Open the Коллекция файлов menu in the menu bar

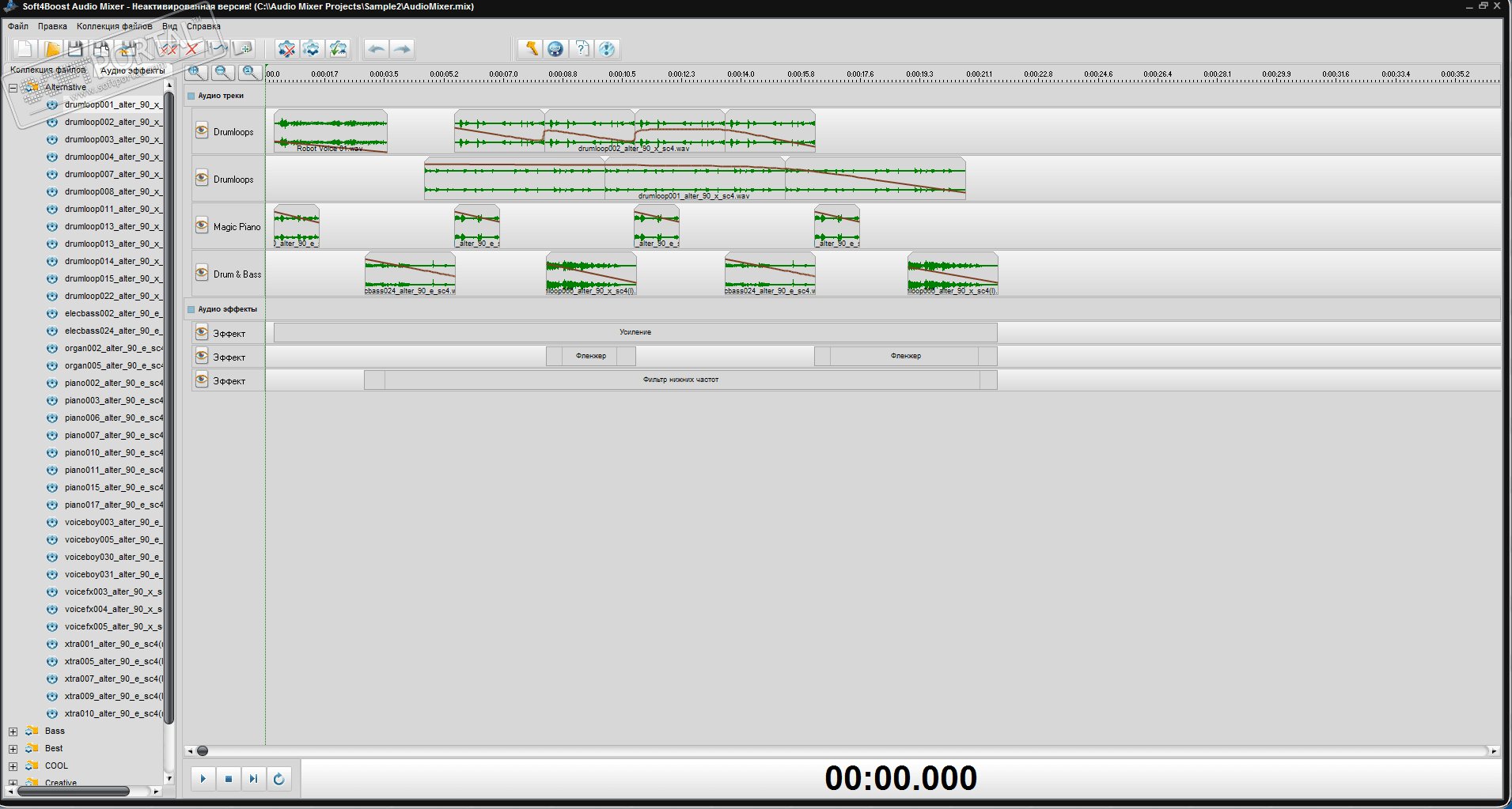(114, 26)
